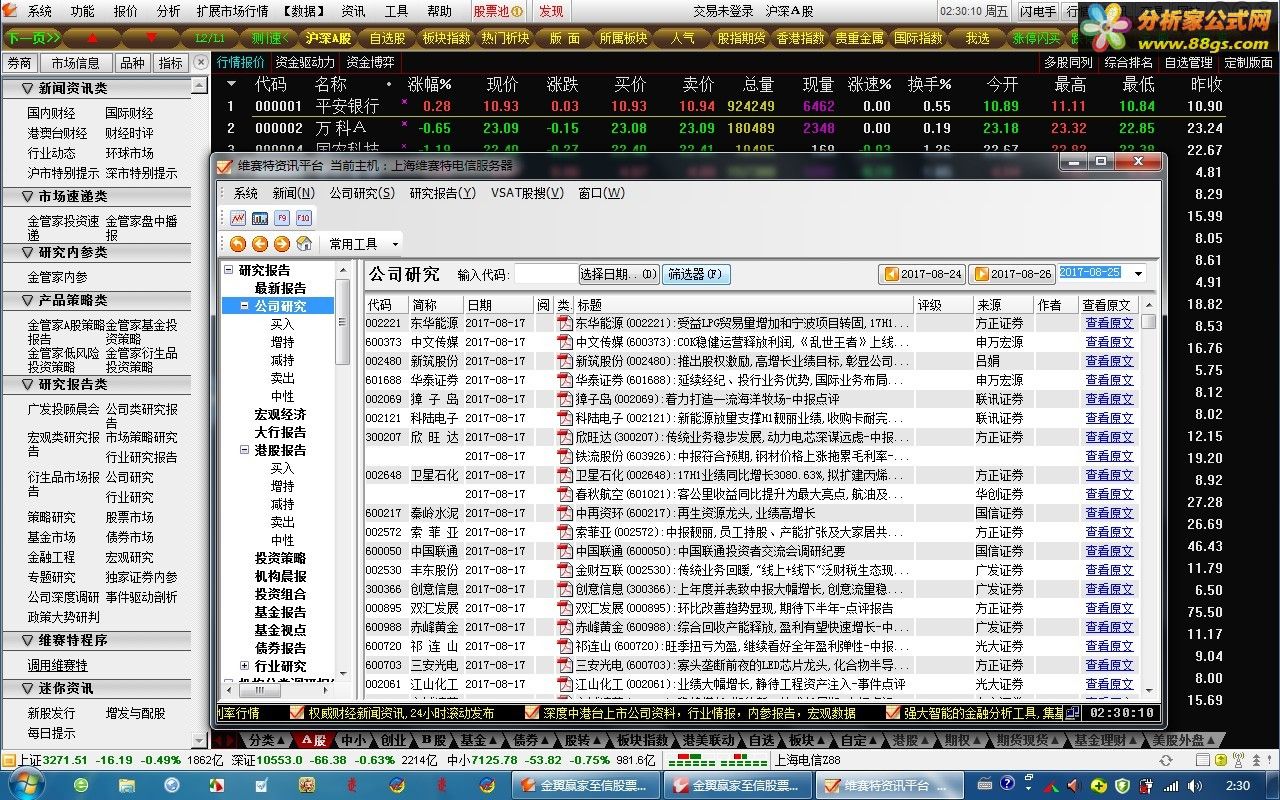Go to previous date 2017-08-24
1280x800 pixels.
coord(922,274)
